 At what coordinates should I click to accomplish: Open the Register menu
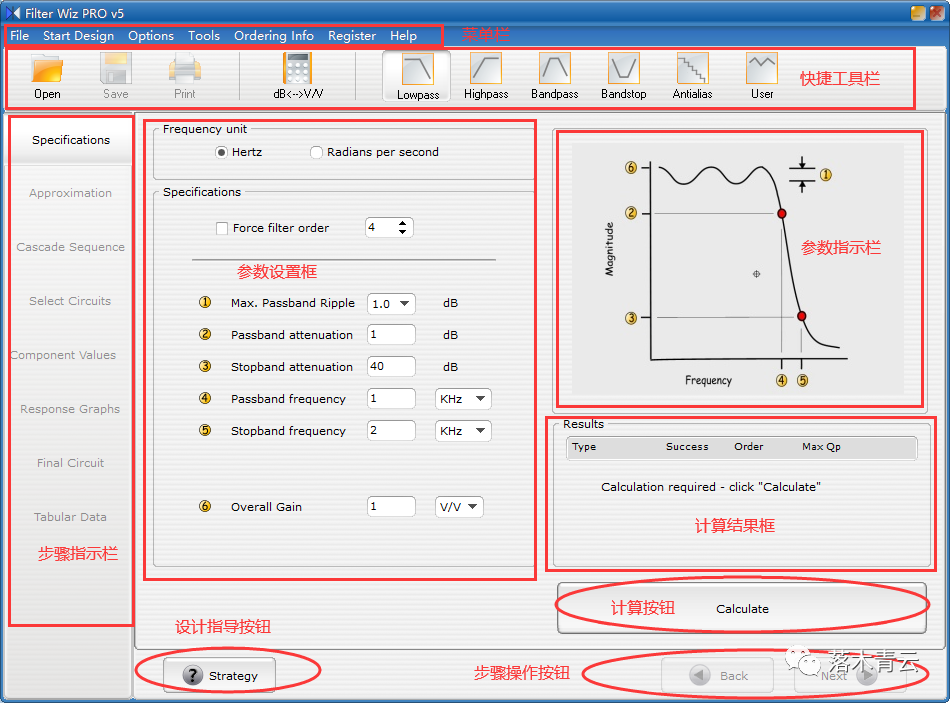(x=352, y=36)
